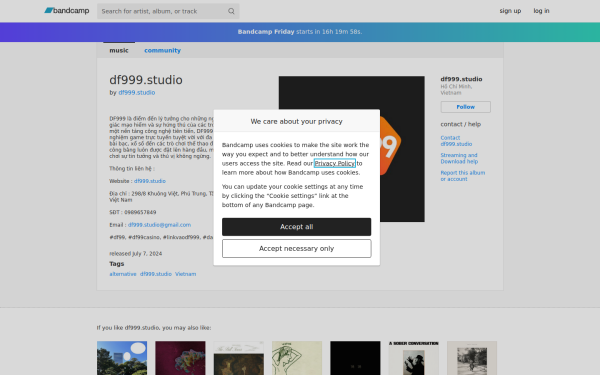Screen dimensions: 600x375
Task: Open the df999.studio website link
Action: tap(150, 181)
